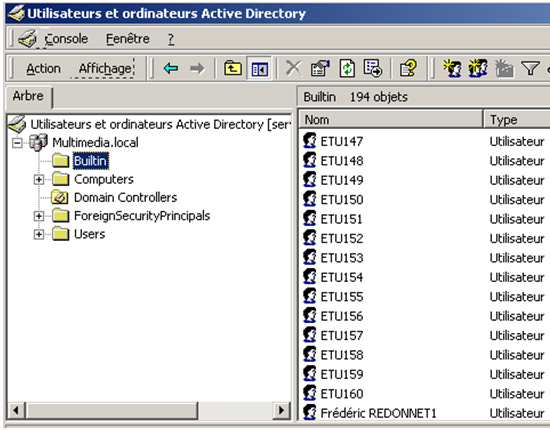Click the MMC console icon in menu bar
This screenshot has width=550, height=430.
(x=27, y=38)
